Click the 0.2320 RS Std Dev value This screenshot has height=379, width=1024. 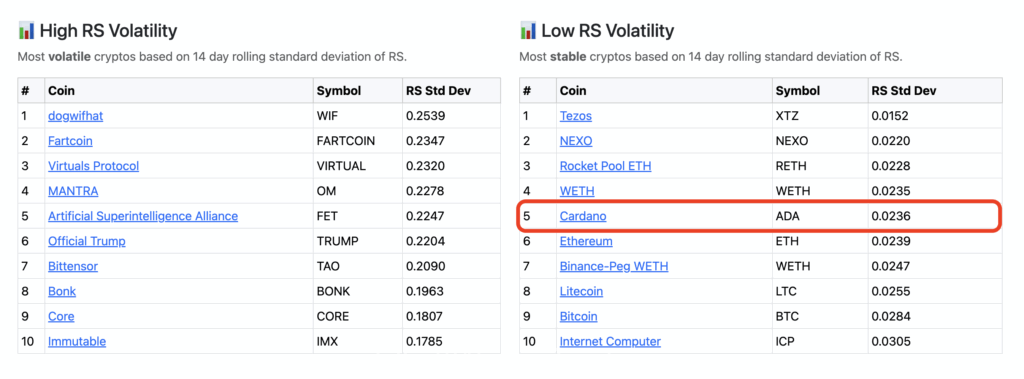pos(426,166)
